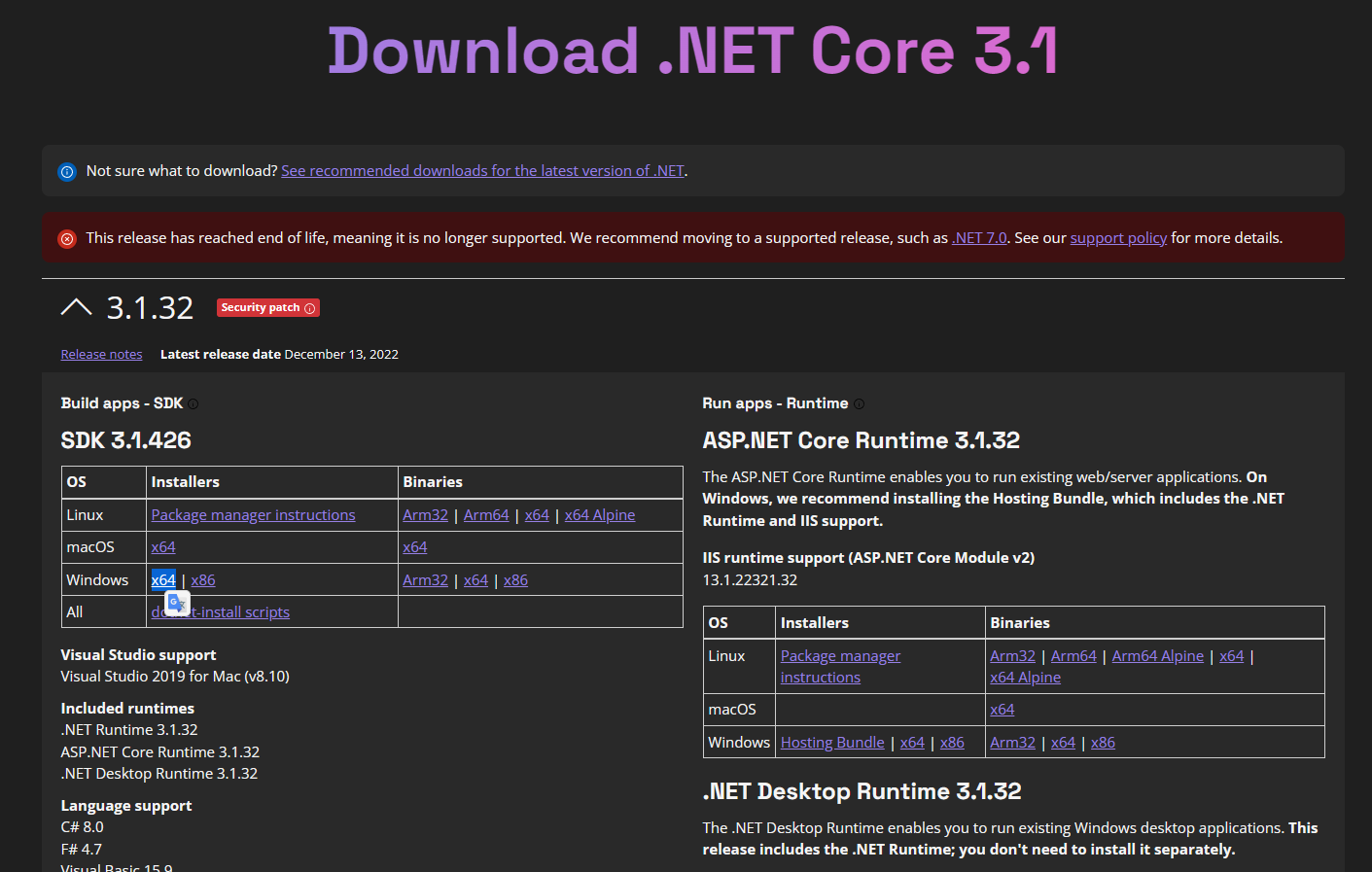The image size is (1372, 872).
Task: Download ASP.NET Runtime macOS x64 binaries
Action: click(x=1002, y=710)
